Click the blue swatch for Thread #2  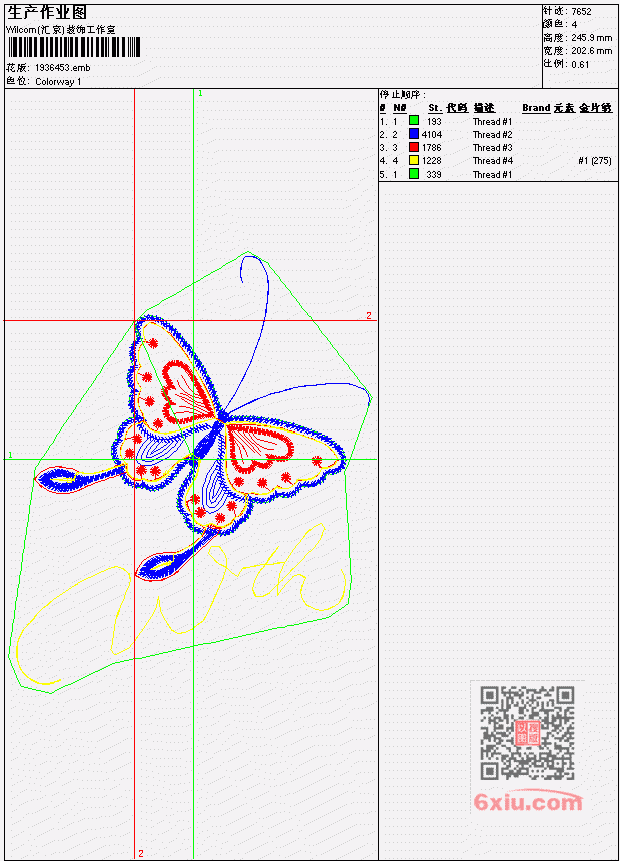(414, 133)
